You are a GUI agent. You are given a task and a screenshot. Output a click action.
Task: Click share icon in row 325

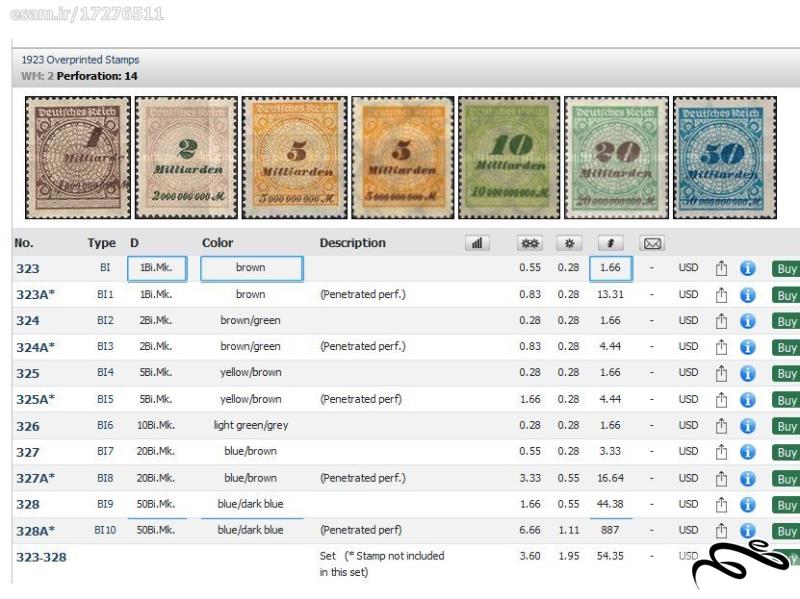click(721, 373)
